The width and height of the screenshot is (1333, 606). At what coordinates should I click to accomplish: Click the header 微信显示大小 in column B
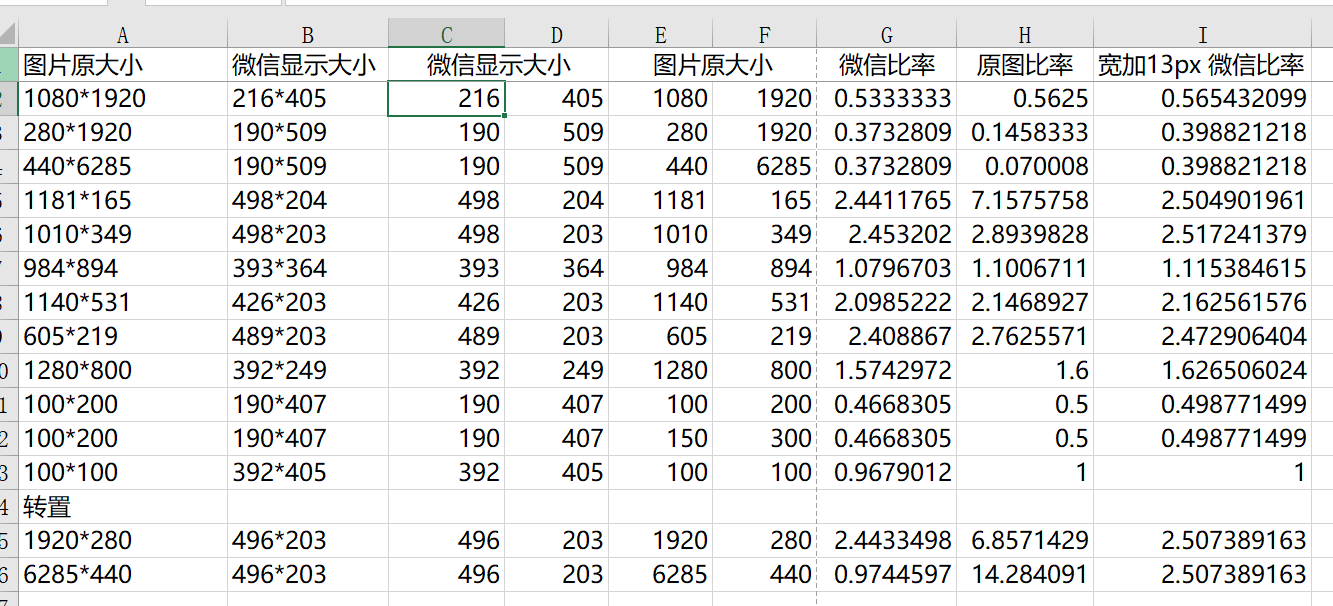click(x=307, y=64)
